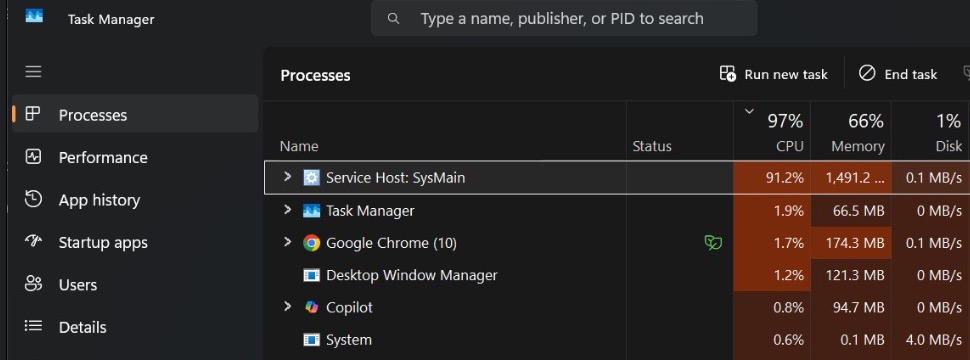Click the 1.7% CPU value
The height and width of the screenshot is (360, 970).
[x=789, y=243]
